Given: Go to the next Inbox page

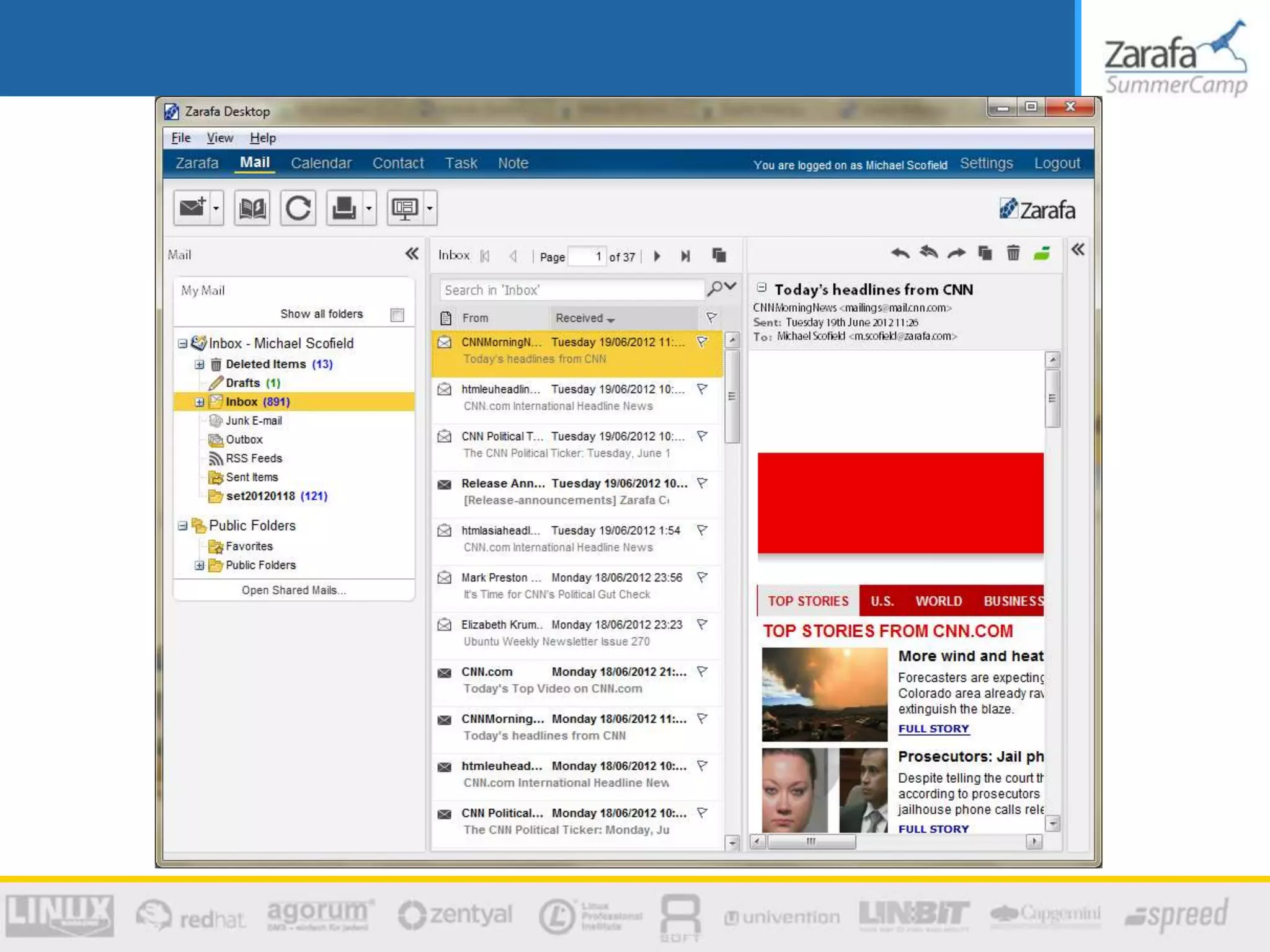Looking at the screenshot, I should [x=657, y=256].
